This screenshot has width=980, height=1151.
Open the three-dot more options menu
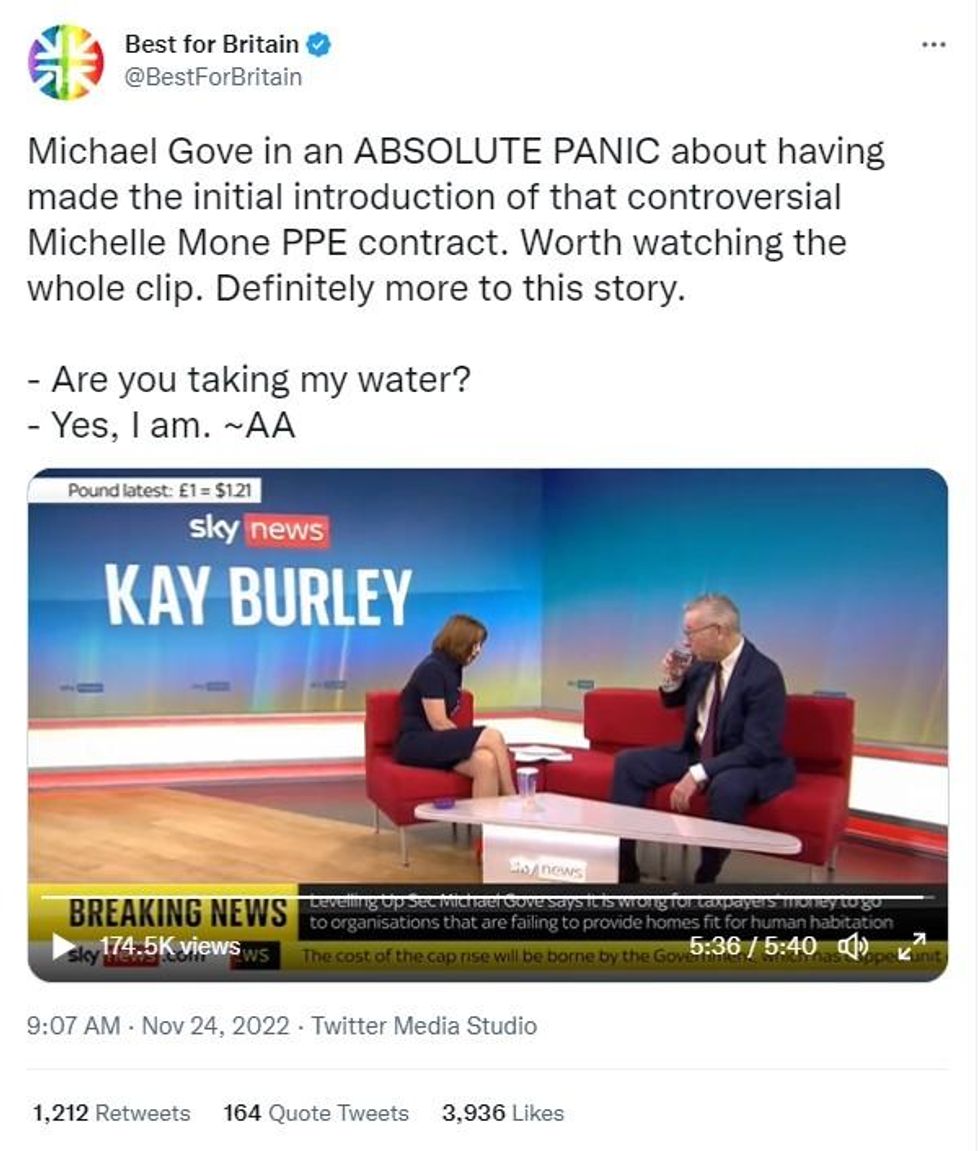pos(933,46)
